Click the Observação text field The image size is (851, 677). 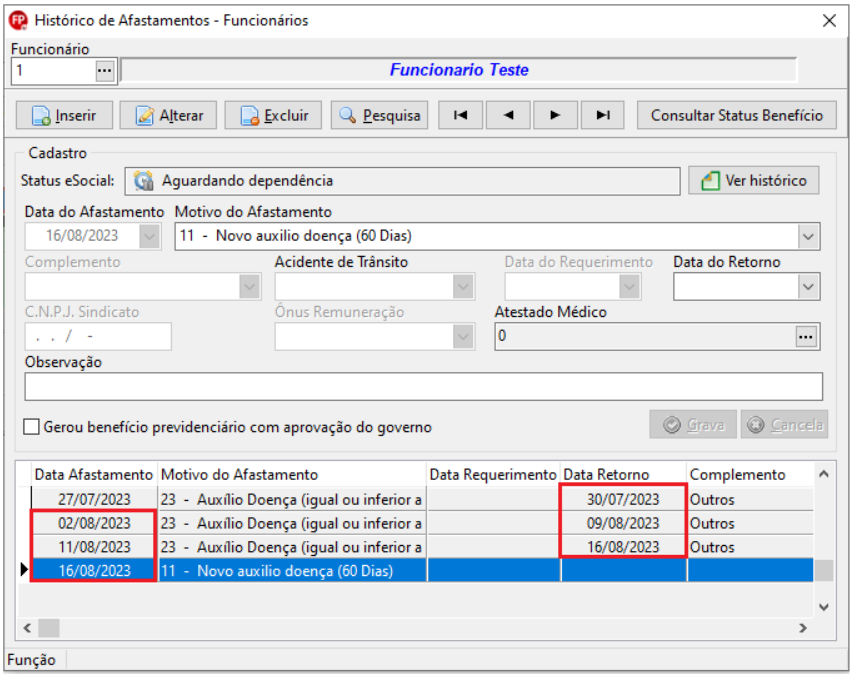coord(423,387)
